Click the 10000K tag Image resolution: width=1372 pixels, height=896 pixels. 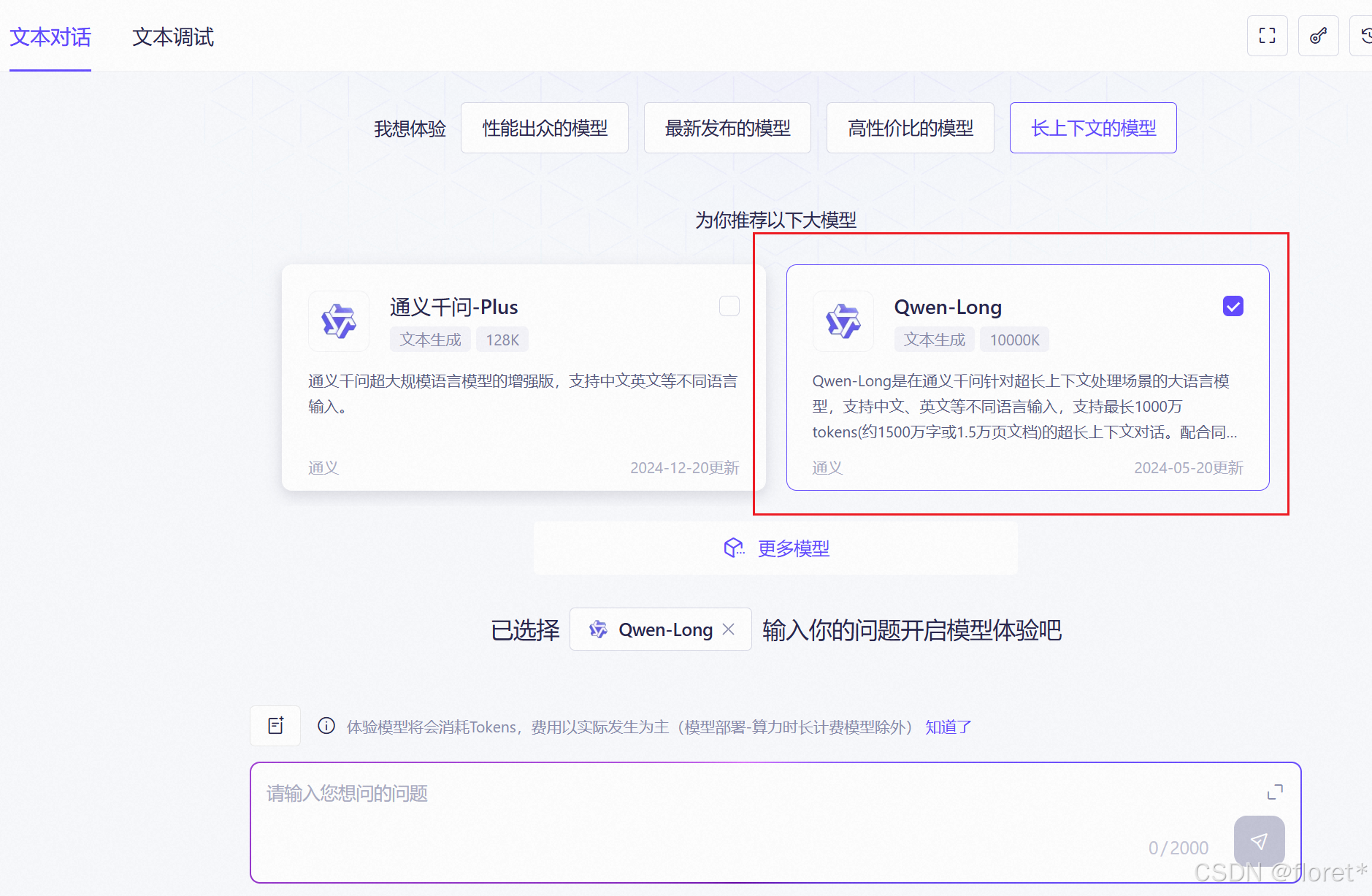(x=1014, y=340)
